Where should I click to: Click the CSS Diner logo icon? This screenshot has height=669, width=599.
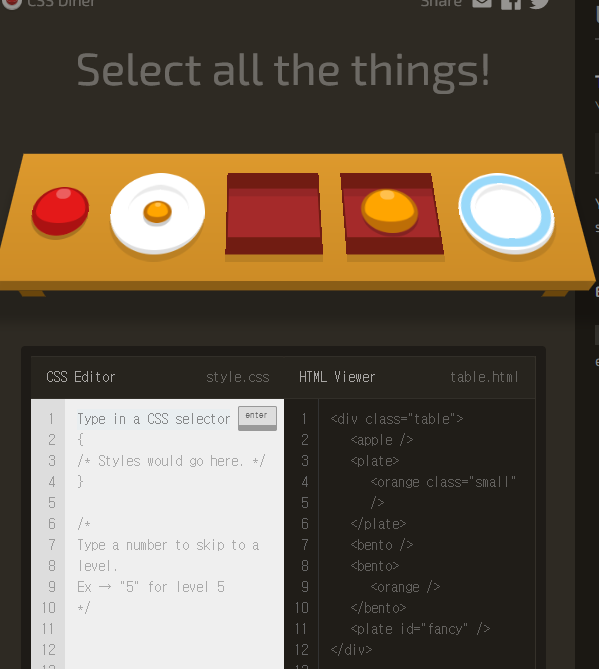coord(12,3)
